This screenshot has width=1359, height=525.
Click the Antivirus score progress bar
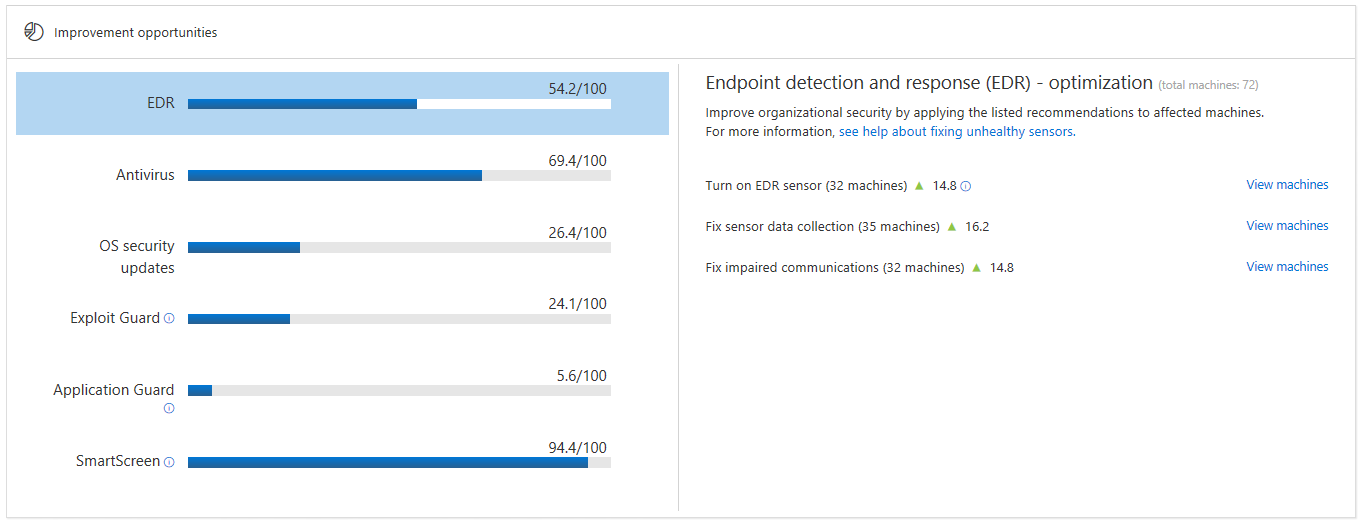(399, 175)
